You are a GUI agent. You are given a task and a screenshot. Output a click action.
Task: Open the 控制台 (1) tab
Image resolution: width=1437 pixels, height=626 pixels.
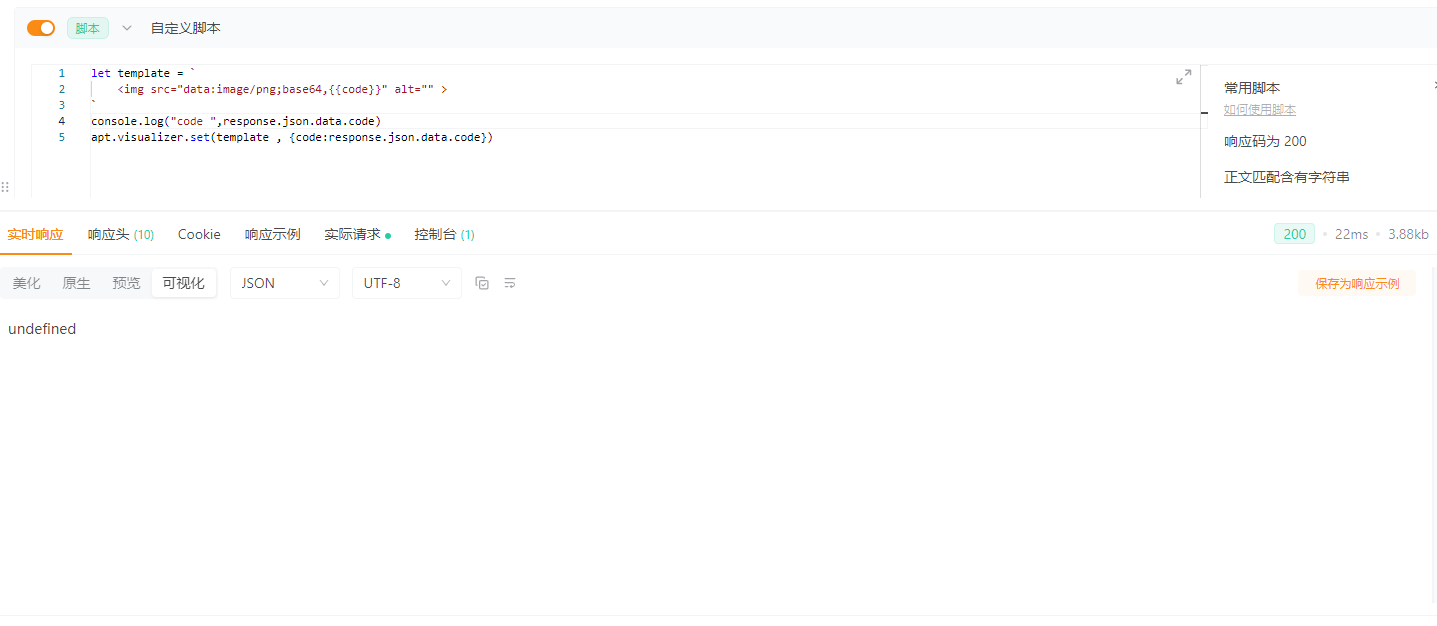point(445,234)
